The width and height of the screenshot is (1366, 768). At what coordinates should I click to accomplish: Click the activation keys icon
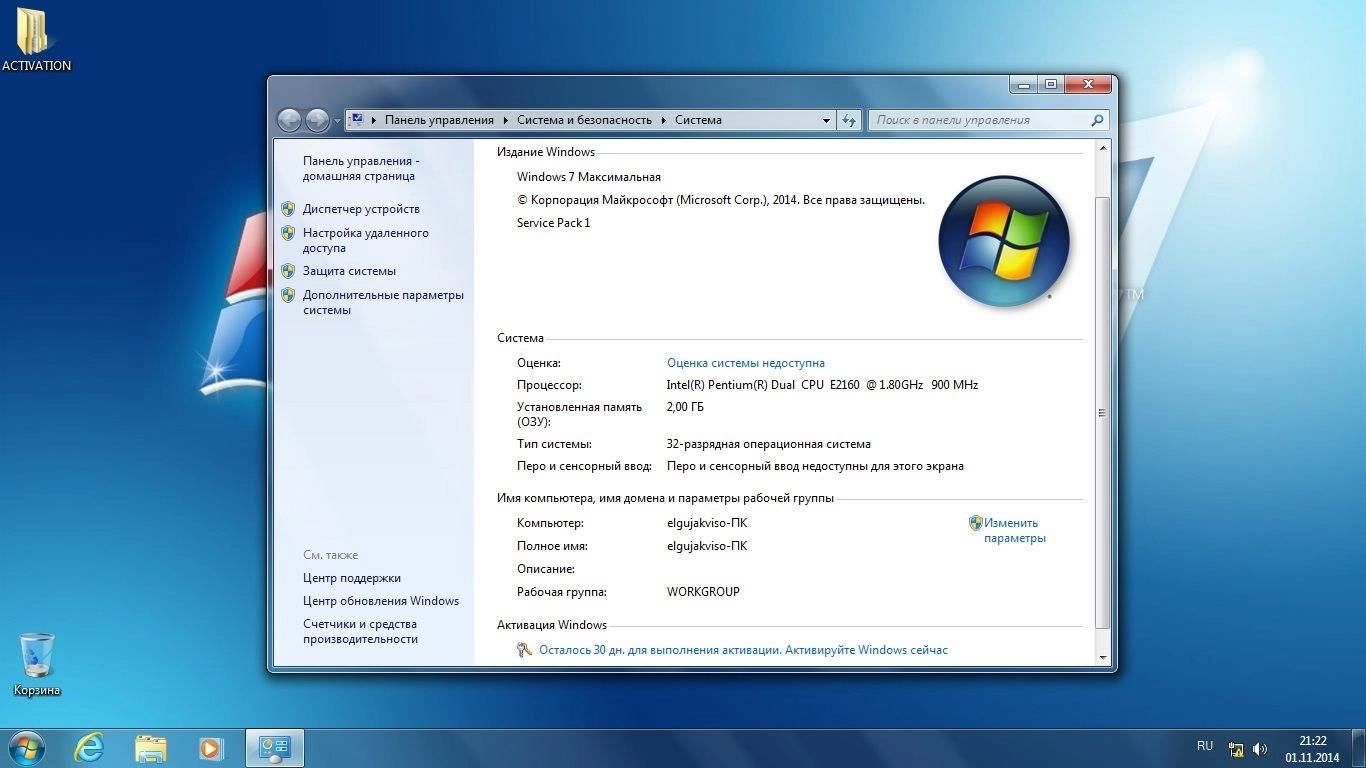click(x=524, y=650)
